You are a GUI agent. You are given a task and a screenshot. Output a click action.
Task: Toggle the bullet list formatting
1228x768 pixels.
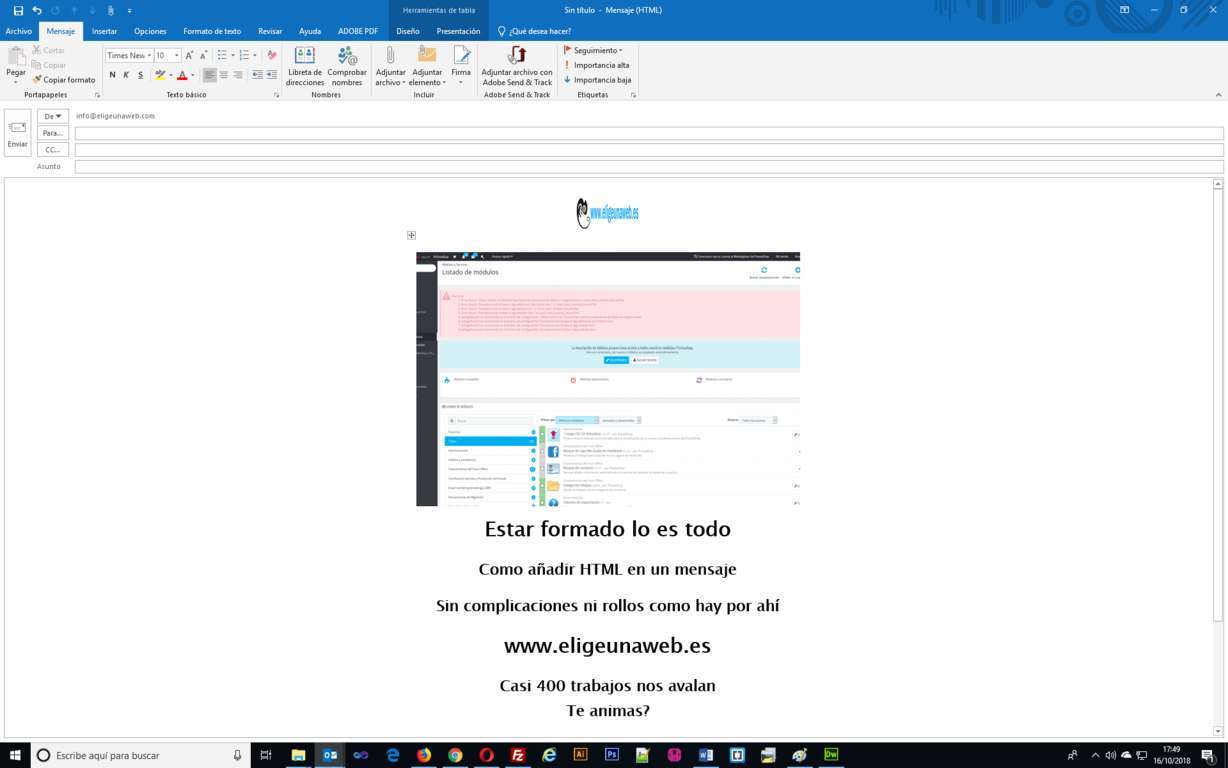click(x=221, y=55)
